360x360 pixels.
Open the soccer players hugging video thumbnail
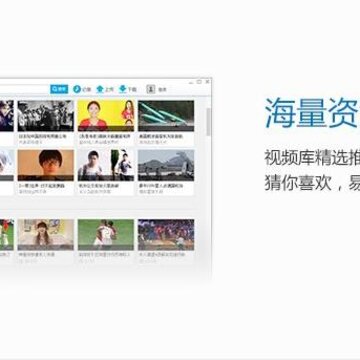tap(106, 235)
